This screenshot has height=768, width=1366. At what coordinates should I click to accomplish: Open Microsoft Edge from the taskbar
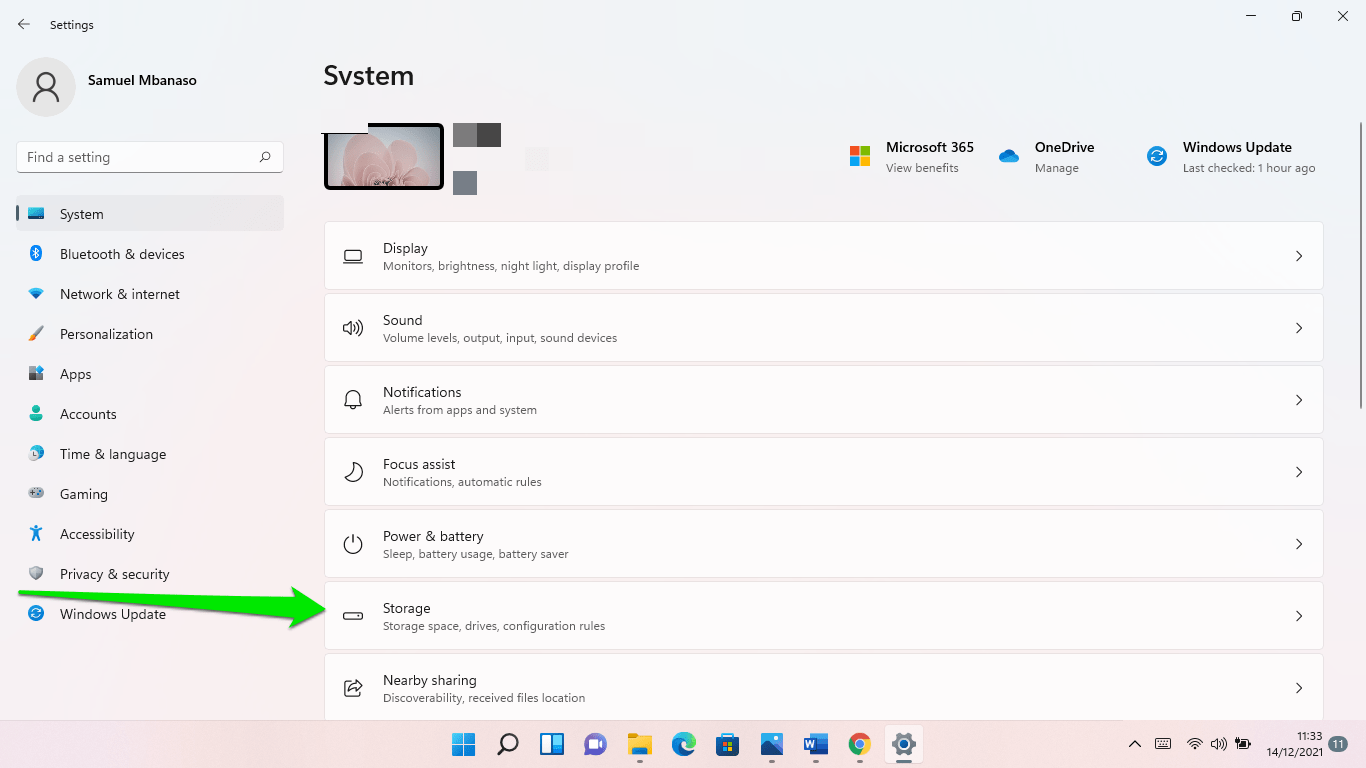(684, 744)
